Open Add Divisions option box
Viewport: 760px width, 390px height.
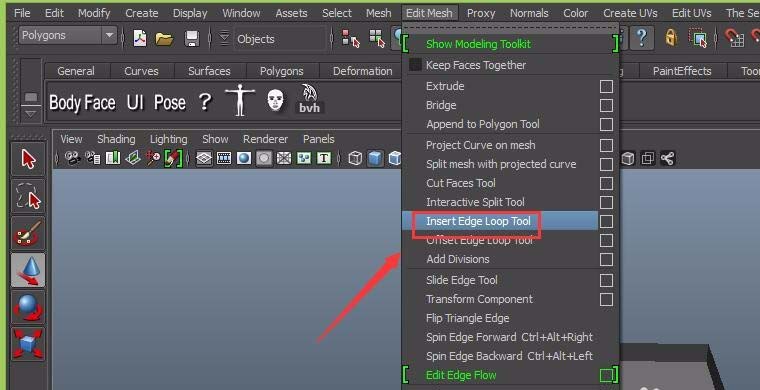[x=606, y=260]
